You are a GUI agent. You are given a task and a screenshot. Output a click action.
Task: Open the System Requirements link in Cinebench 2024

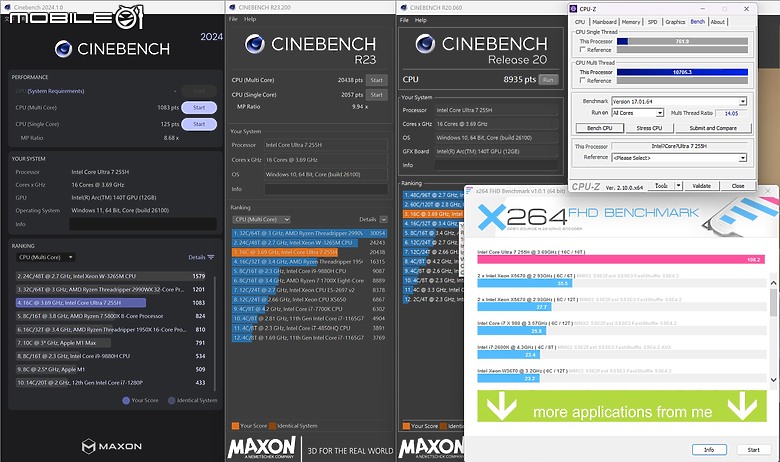(x=56, y=91)
